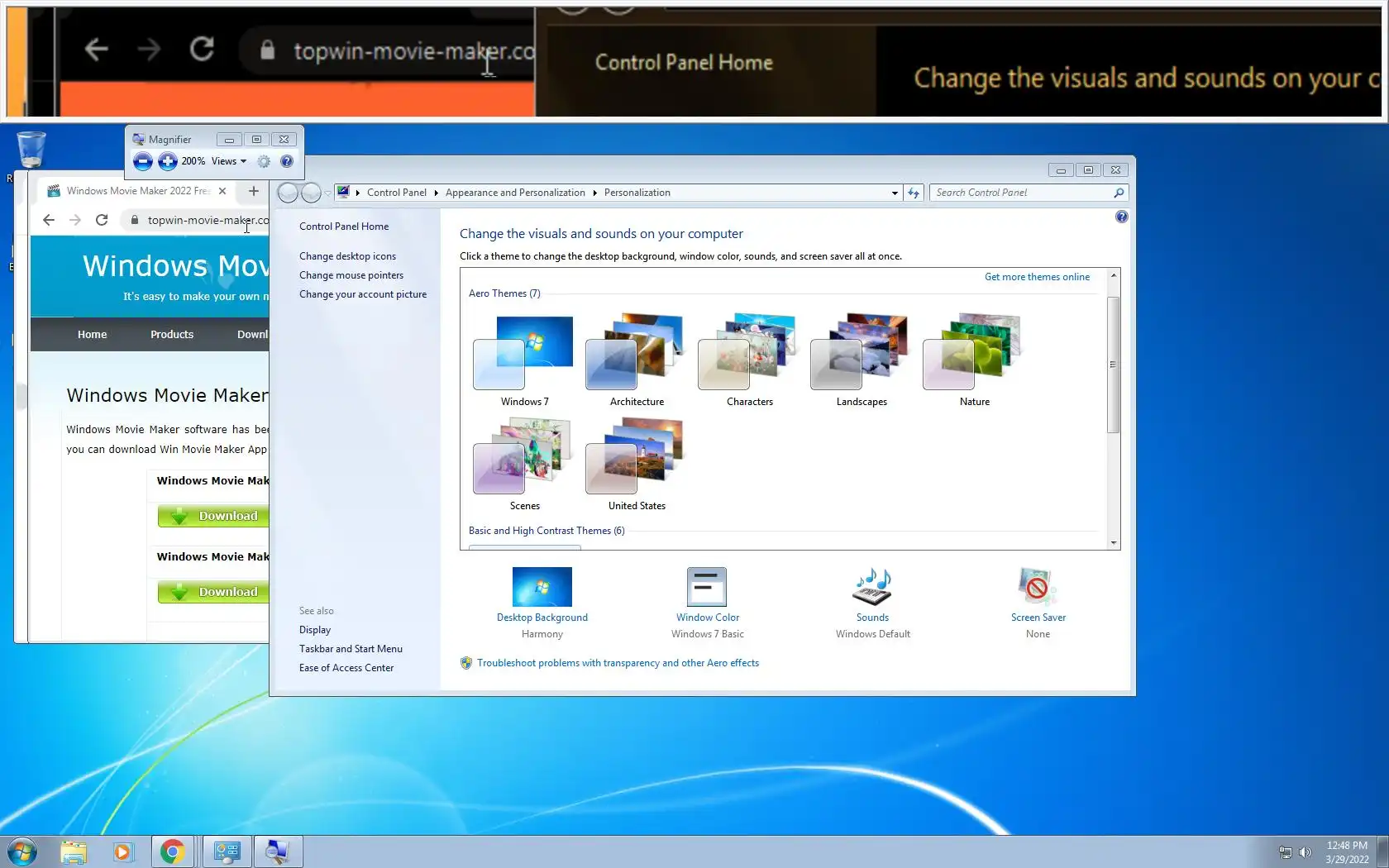
Task: Click the Chrome address bar URL
Action: click(208, 220)
